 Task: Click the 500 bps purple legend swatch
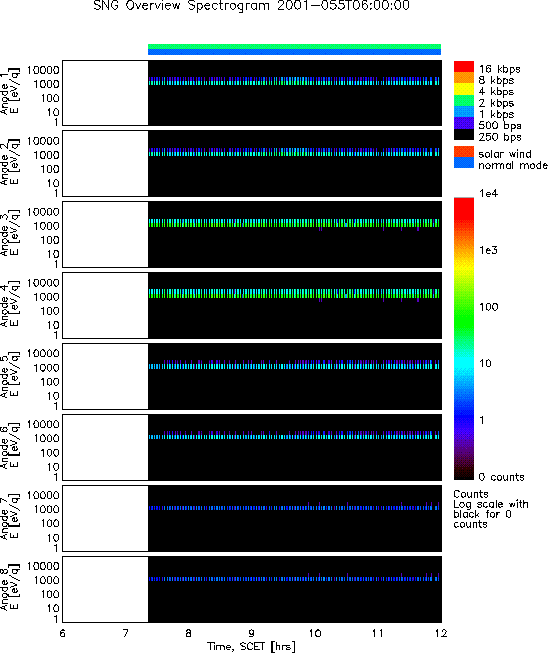click(x=464, y=123)
